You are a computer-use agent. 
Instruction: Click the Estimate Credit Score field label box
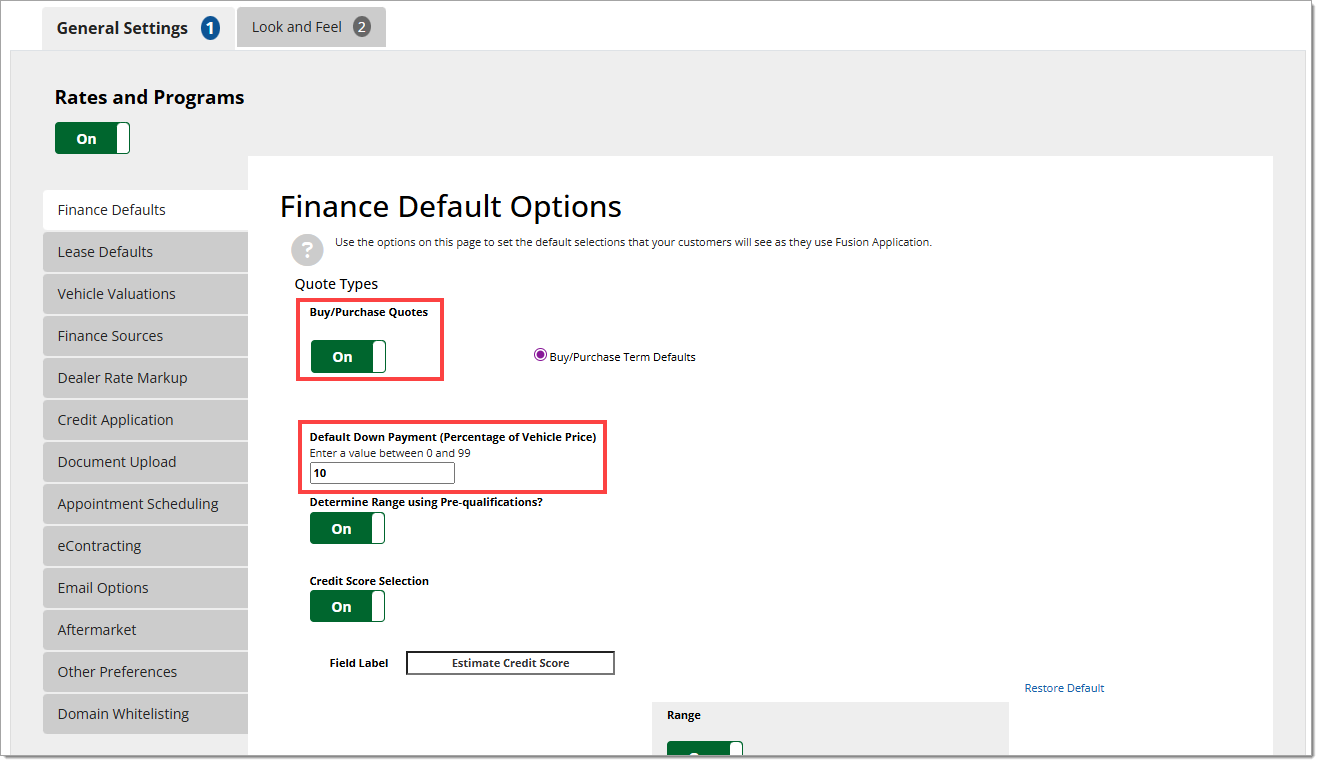click(x=510, y=663)
